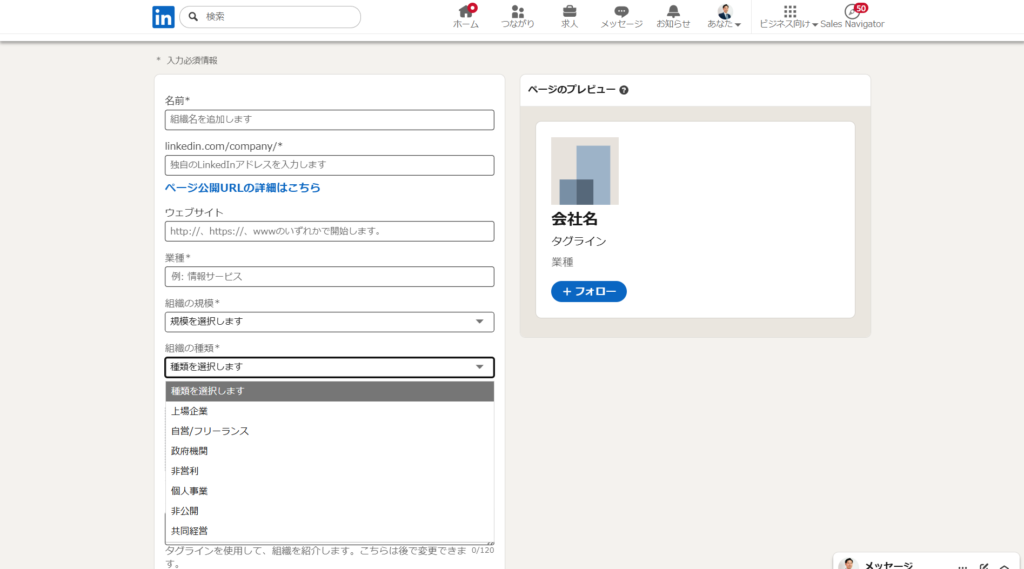The image size is (1024, 569).
Task: Open the messaging panel options dots
Action: 963,566
